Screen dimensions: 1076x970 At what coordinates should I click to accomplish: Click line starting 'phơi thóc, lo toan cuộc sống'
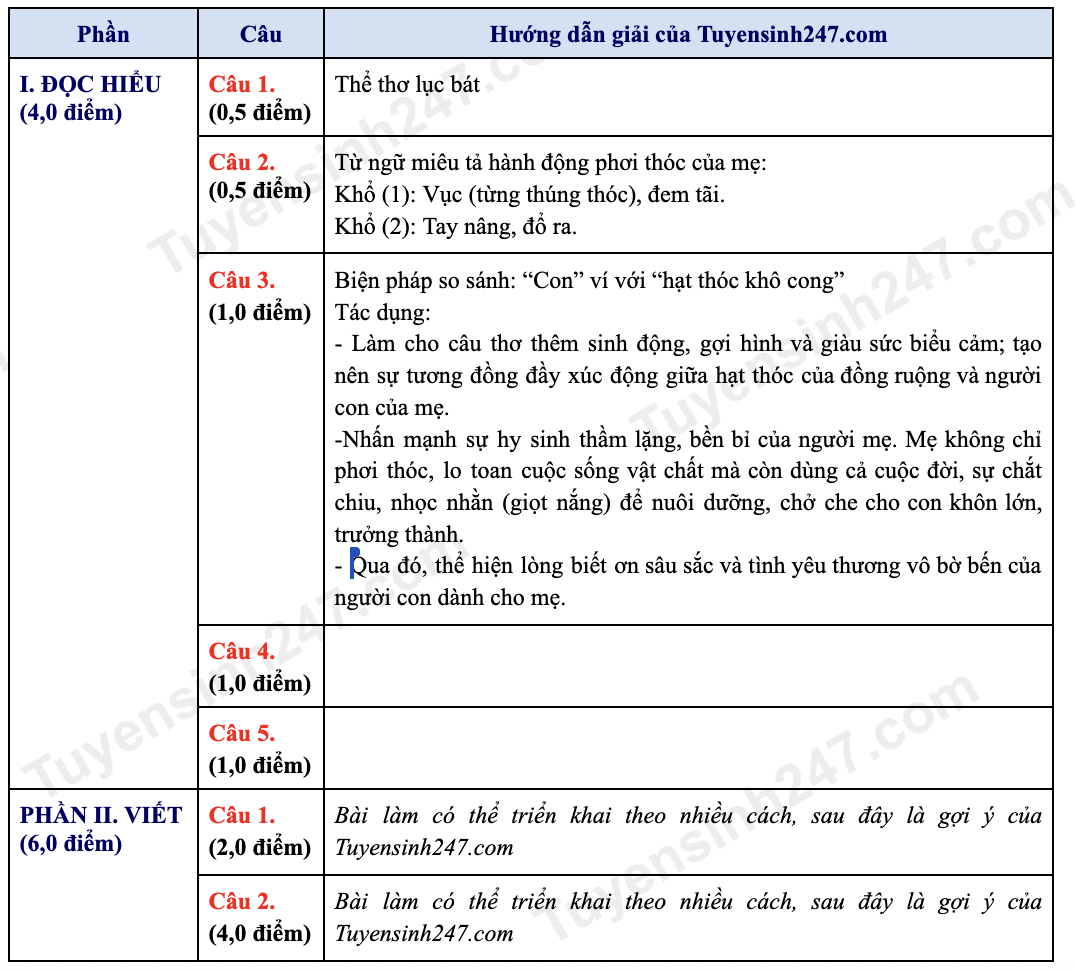(x=688, y=471)
